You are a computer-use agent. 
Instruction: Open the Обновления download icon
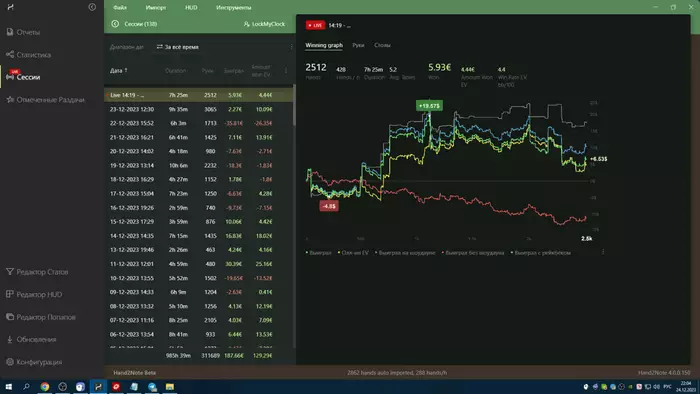coord(10,339)
